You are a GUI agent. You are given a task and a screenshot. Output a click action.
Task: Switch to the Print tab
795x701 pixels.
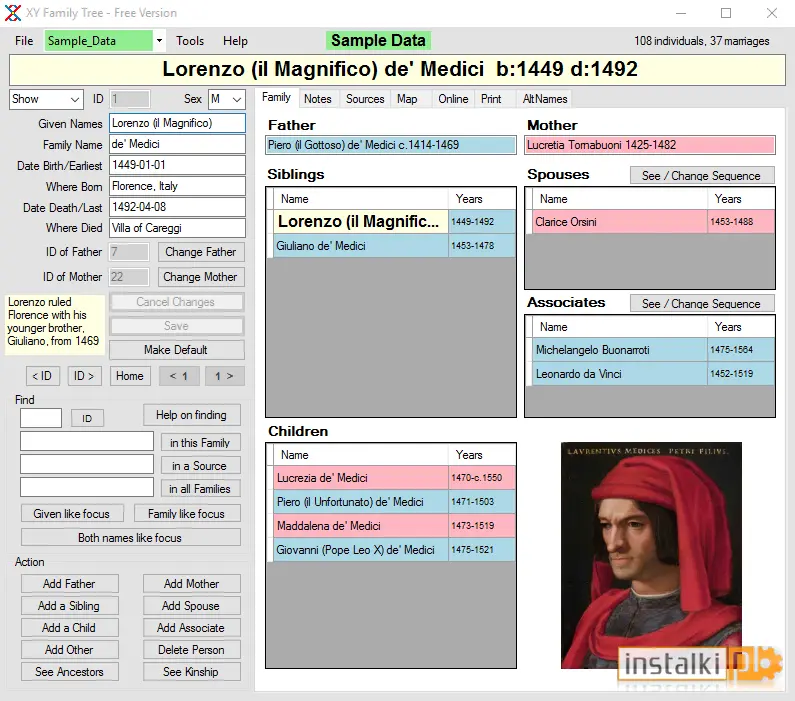tap(491, 99)
